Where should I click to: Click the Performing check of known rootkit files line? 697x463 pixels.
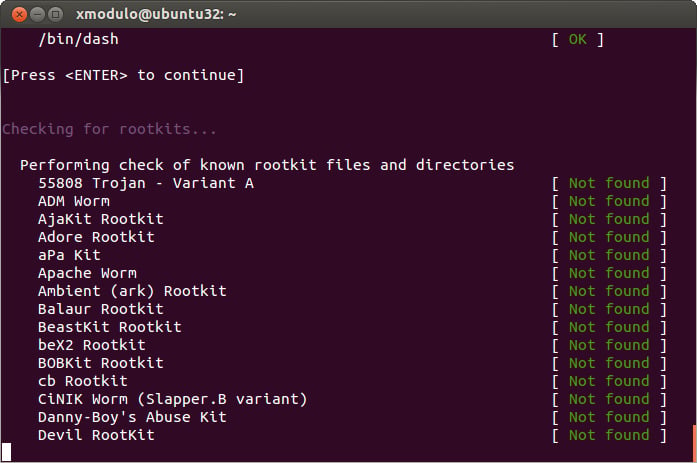267,165
